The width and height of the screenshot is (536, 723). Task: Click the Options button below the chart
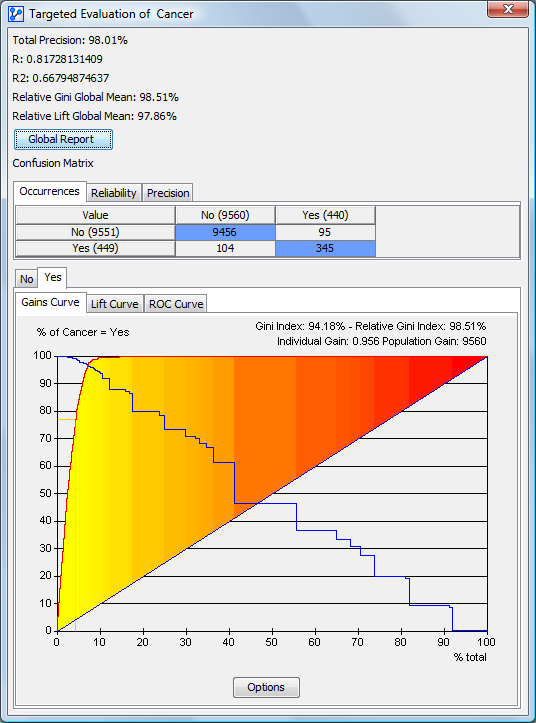tap(266, 687)
